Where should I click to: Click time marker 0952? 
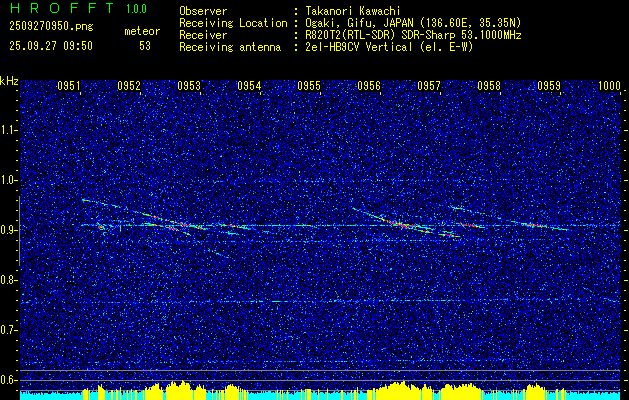(x=129, y=85)
